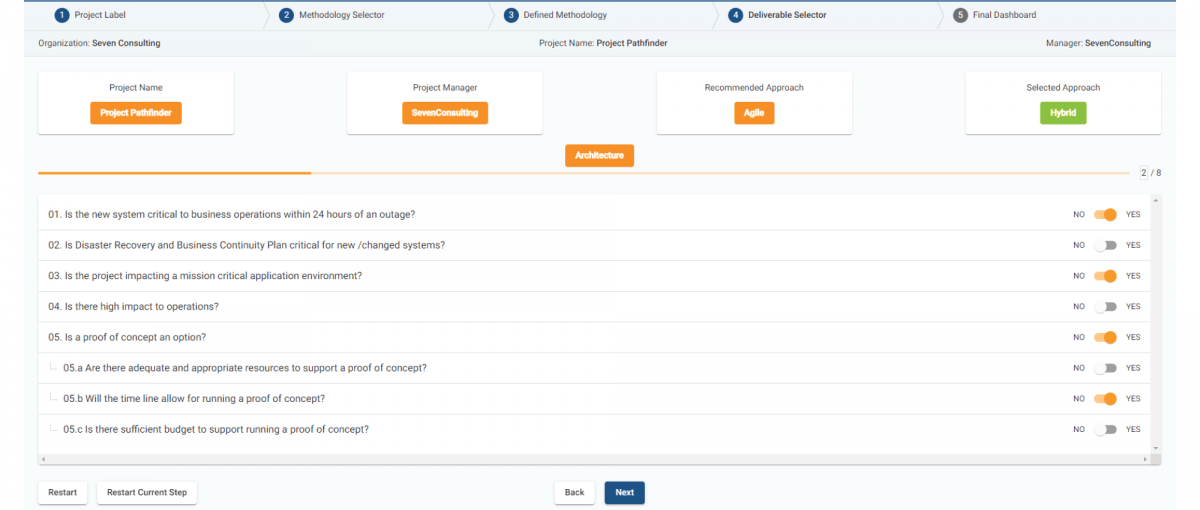Image resolution: width=1200 pixels, height=510 pixels.
Task: Toggle question 05 proof of concept option switch
Action: coord(1105,337)
